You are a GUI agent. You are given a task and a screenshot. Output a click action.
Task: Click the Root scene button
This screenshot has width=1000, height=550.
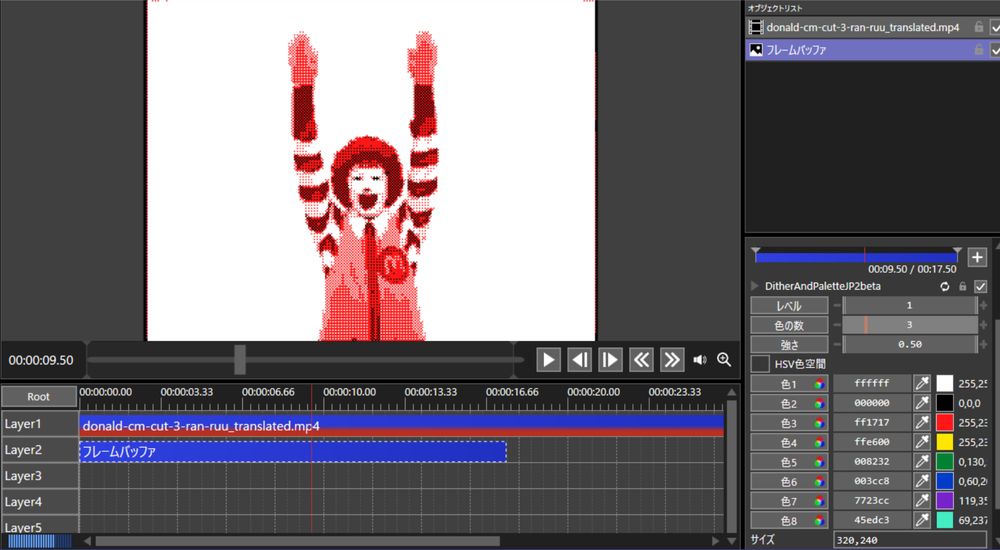tap(39, 397)
